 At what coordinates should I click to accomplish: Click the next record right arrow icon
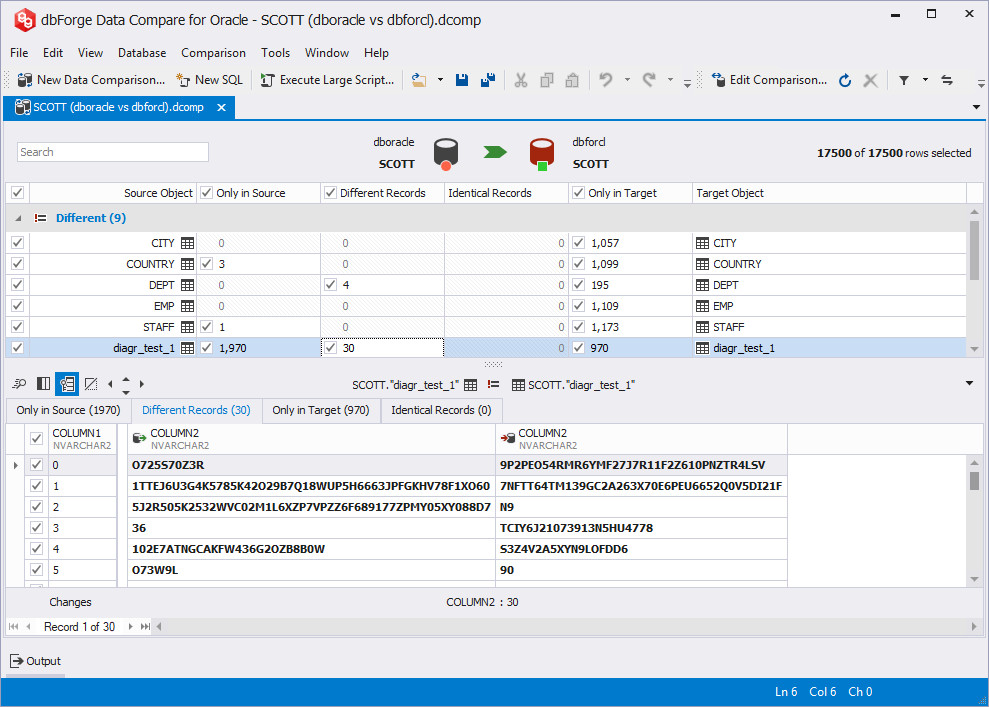142,383
